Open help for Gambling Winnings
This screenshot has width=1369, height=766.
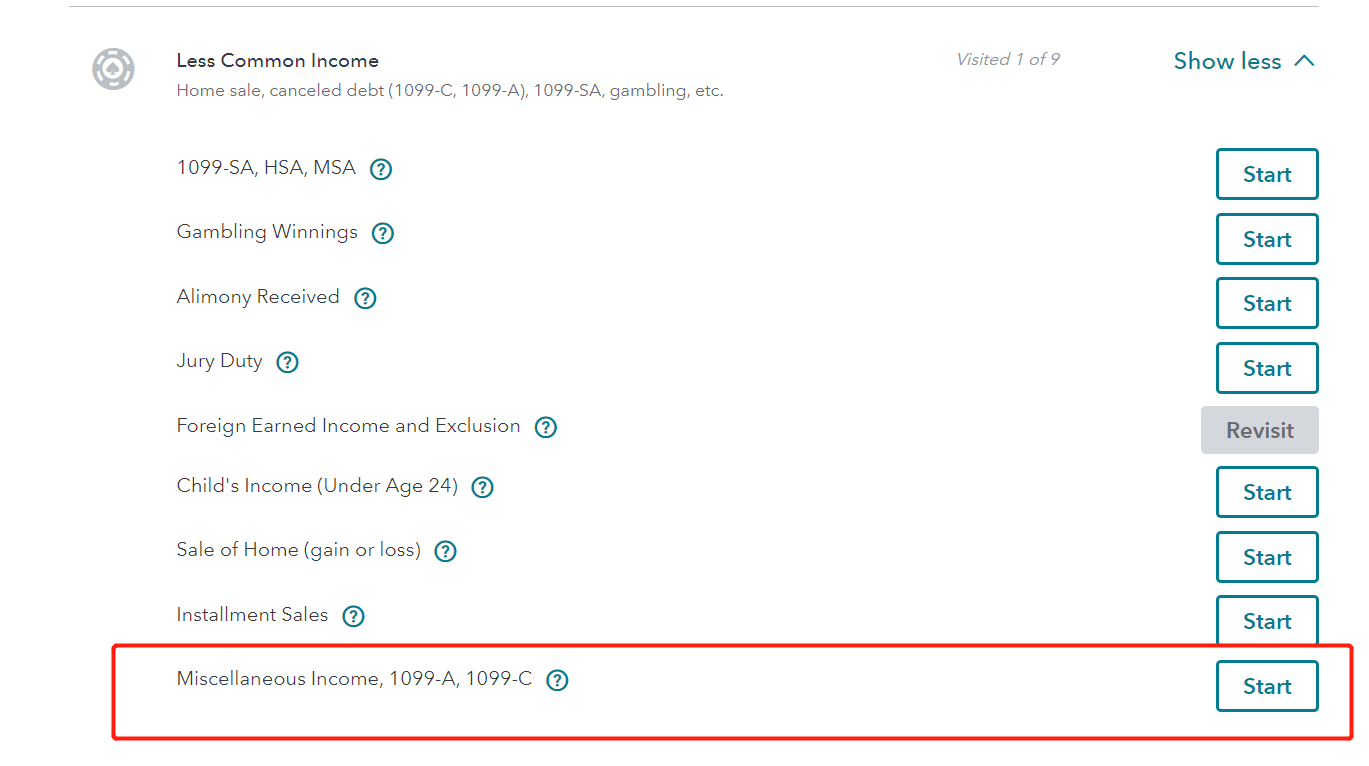point(382,233)
